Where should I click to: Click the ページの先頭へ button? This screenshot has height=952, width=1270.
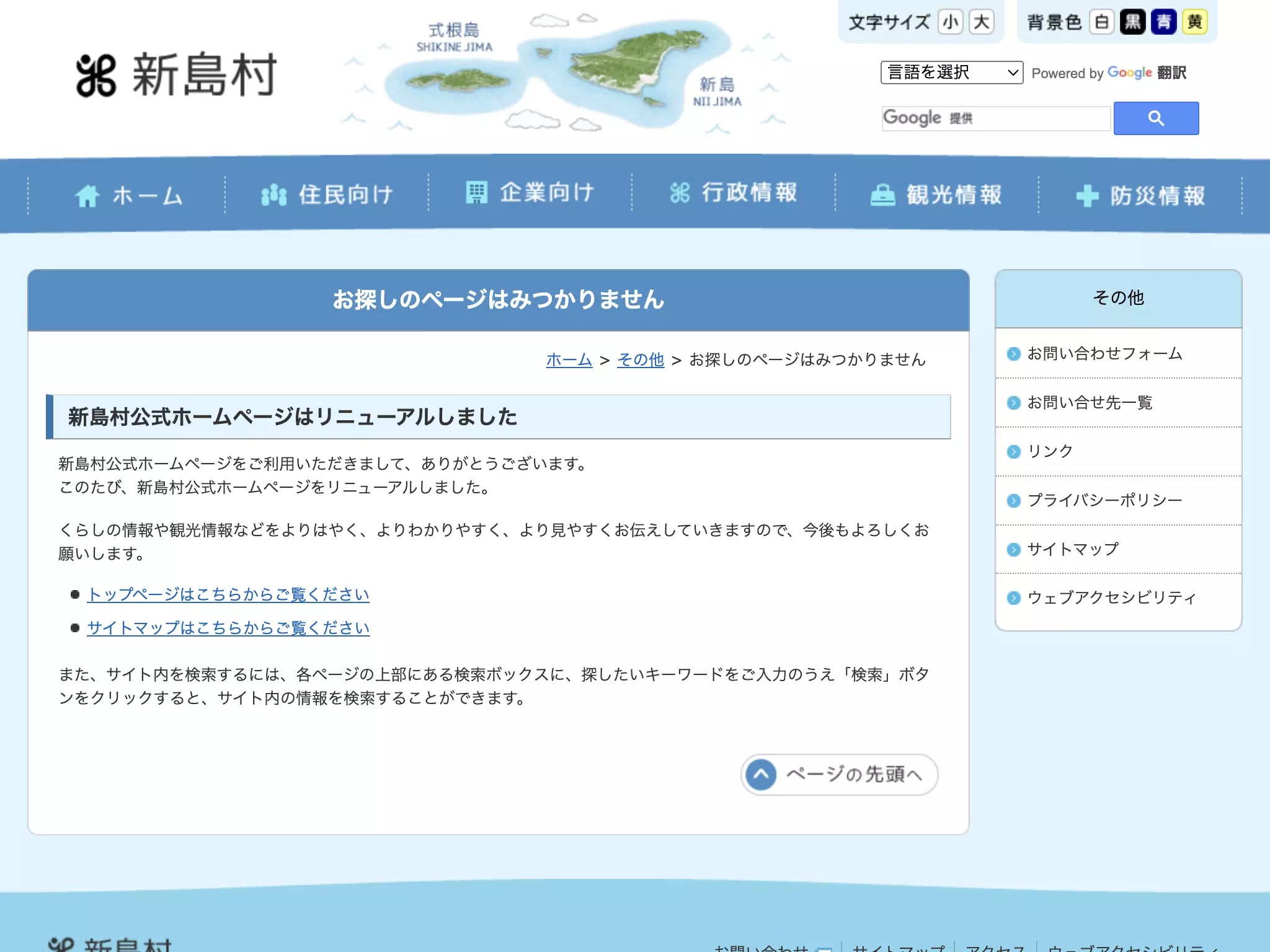839,775
